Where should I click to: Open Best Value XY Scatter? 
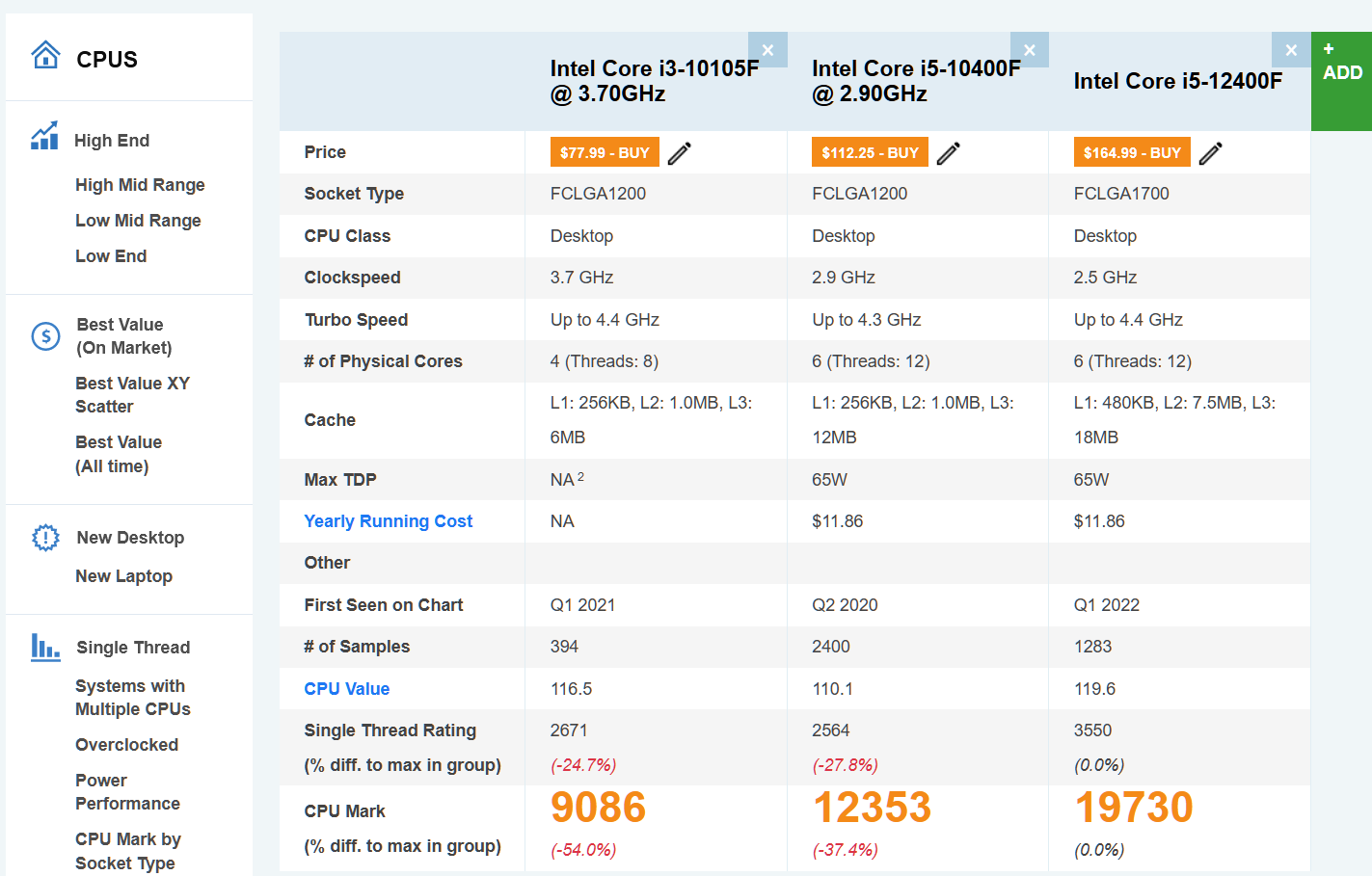coord(132,395)
